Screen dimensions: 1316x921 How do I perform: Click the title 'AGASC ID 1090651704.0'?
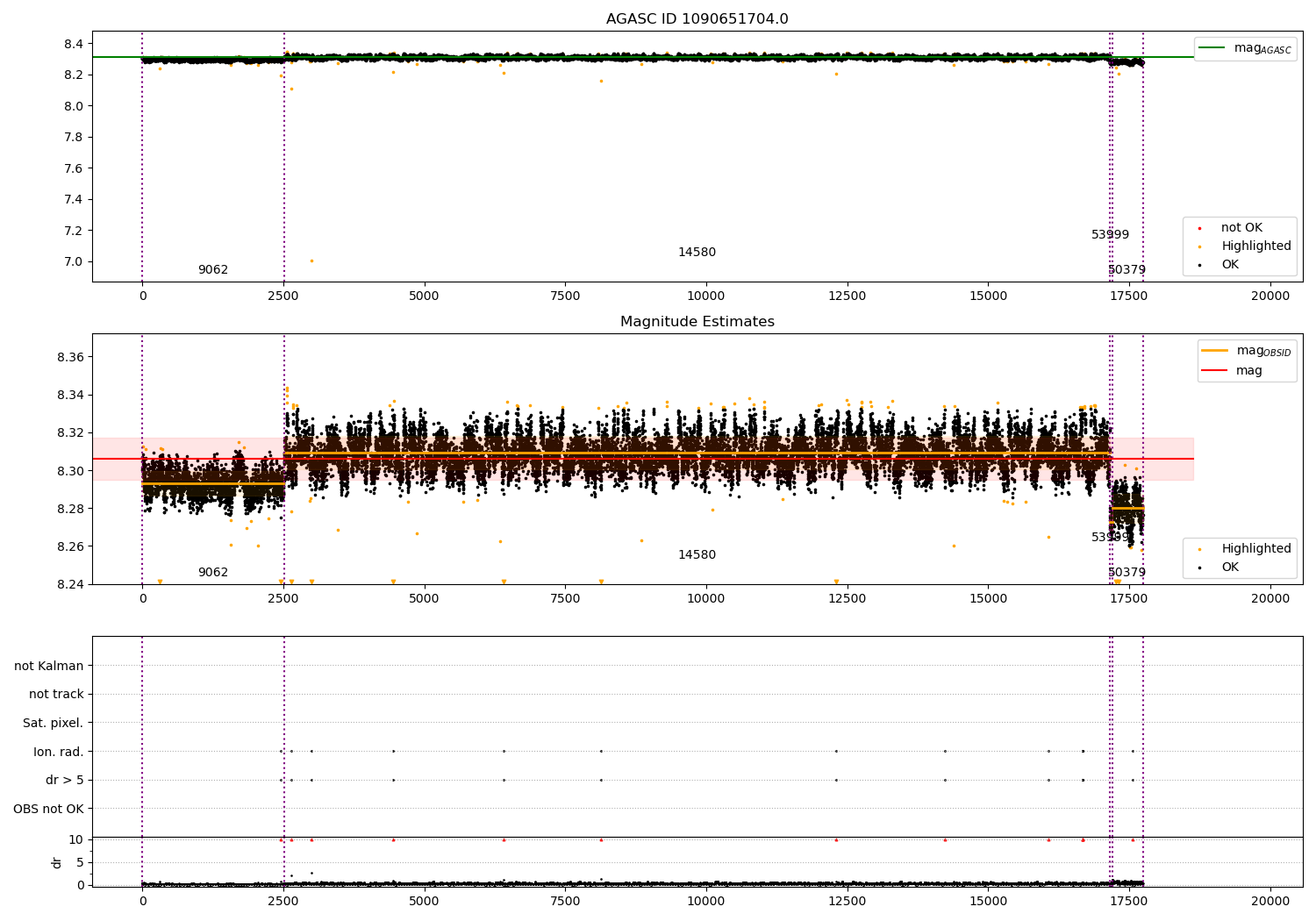pos(697,19)
